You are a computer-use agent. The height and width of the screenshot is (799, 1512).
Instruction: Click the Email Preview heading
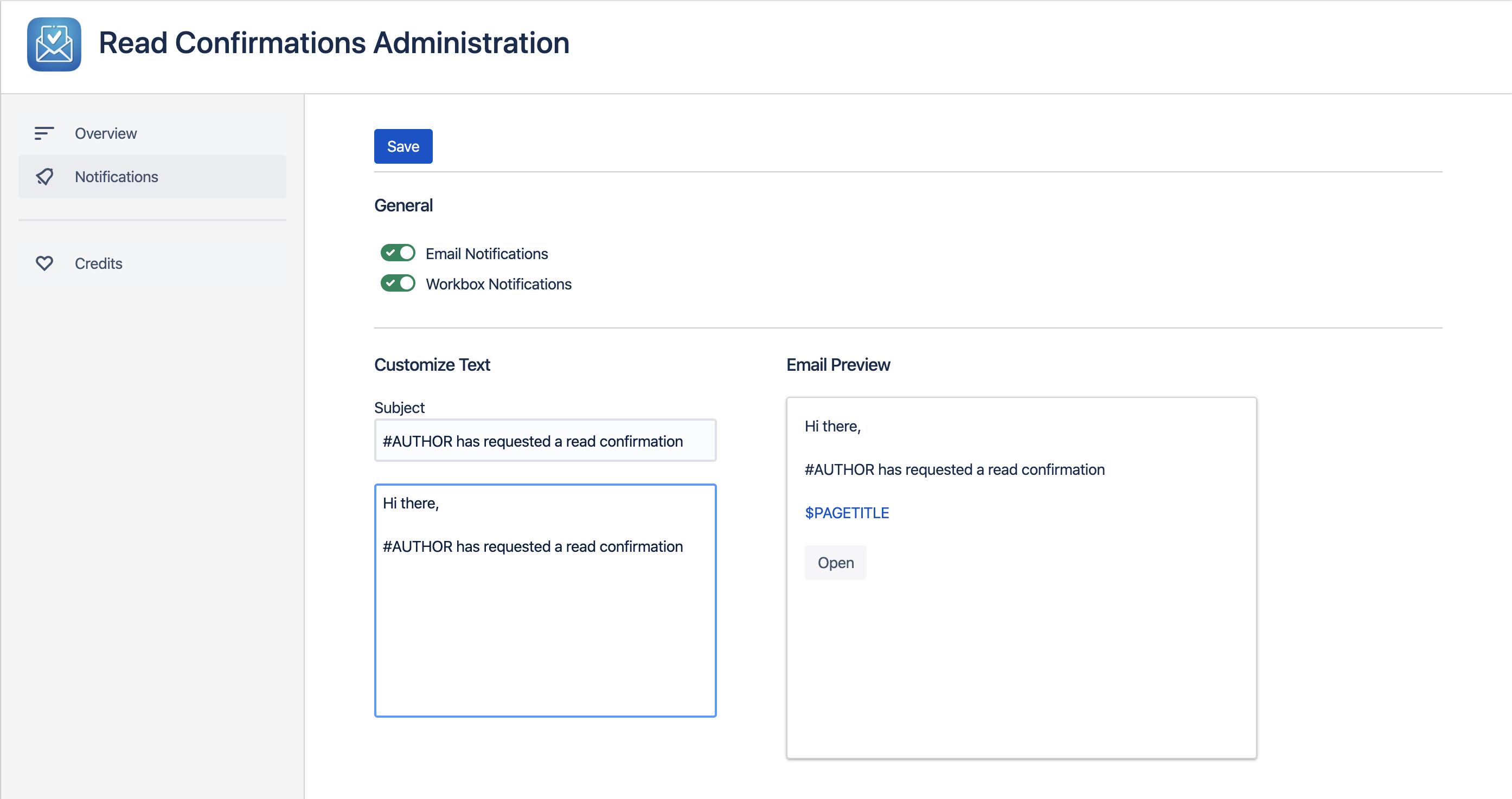click(838, 365)
